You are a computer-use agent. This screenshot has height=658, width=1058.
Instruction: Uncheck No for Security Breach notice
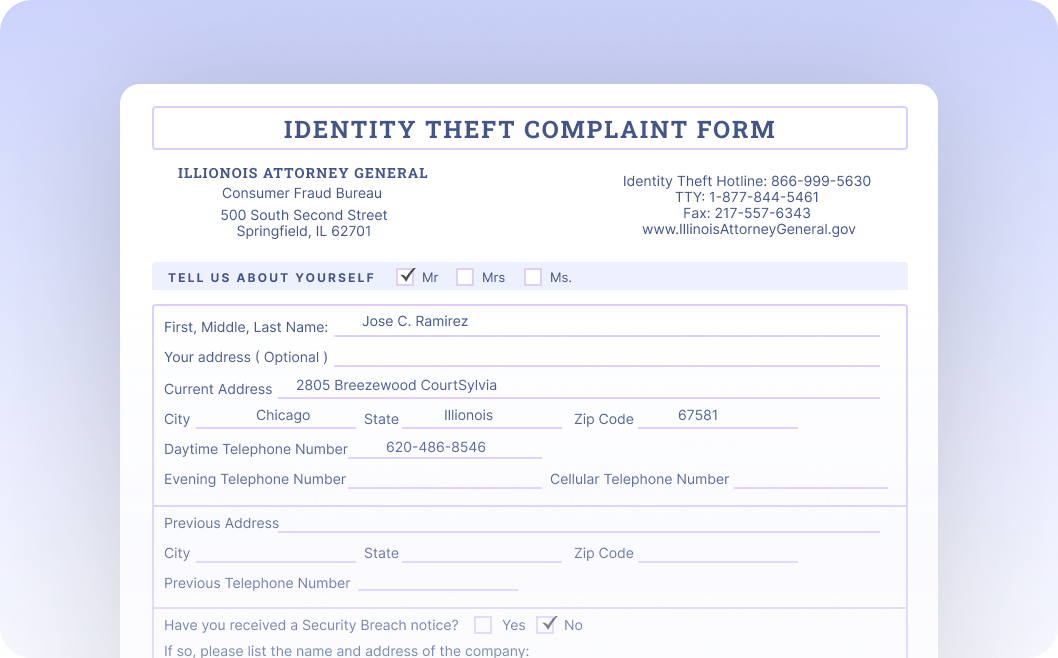(546, 625)
